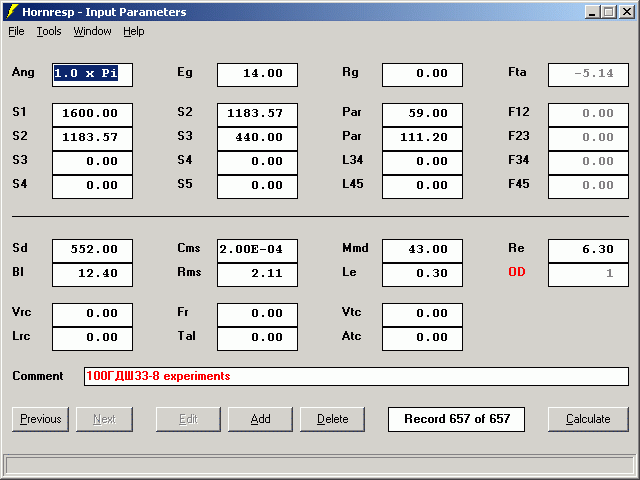
Task: Click the OD field showing 1
Action: (588, 275)
